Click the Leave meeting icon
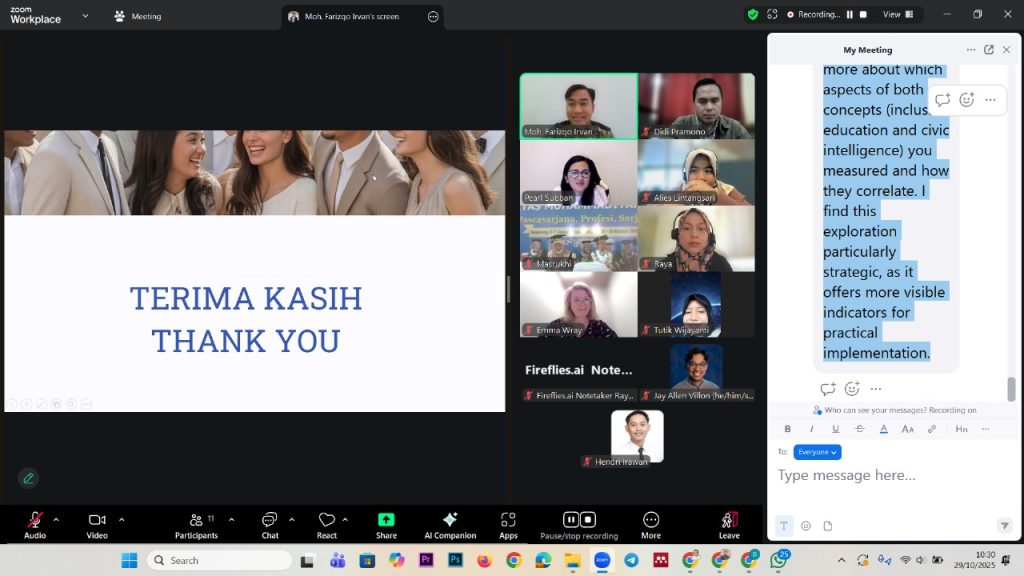This screenshot has width=1024, height=576. pyautogui.click(x=729, y=520)
